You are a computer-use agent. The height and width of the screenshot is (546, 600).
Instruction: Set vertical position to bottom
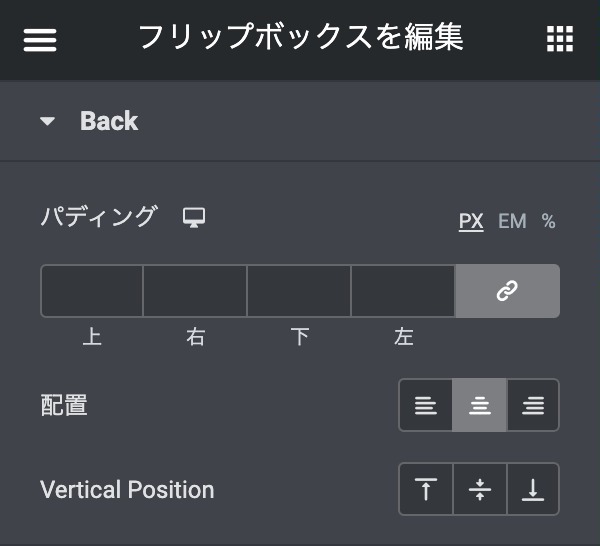(x=533, y=489)
